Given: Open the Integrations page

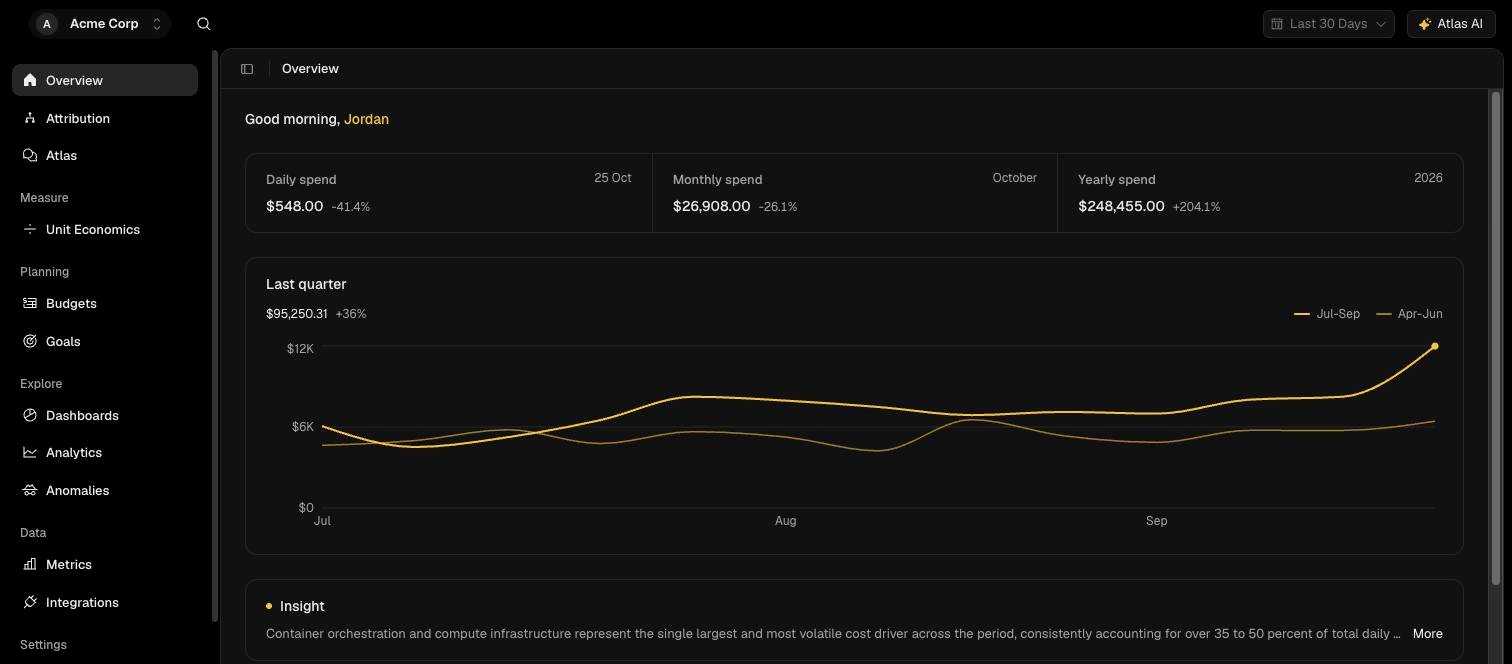Looking at the screenshot, I should (105, 602).
